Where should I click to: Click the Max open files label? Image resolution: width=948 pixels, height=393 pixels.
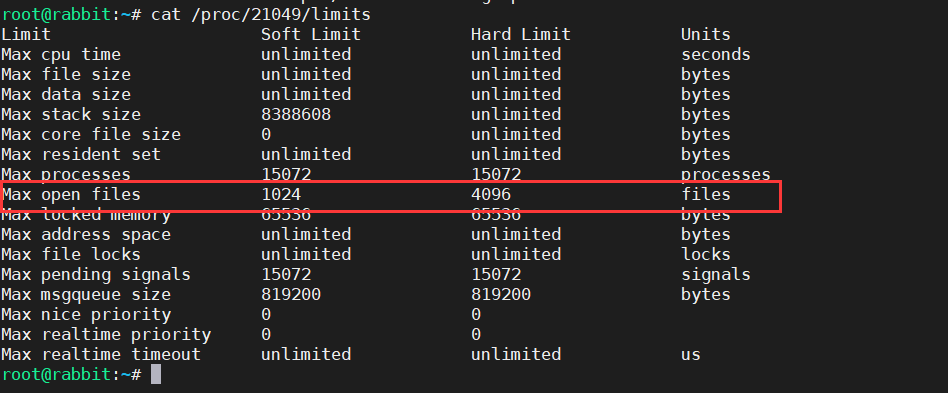click(71, 195)
